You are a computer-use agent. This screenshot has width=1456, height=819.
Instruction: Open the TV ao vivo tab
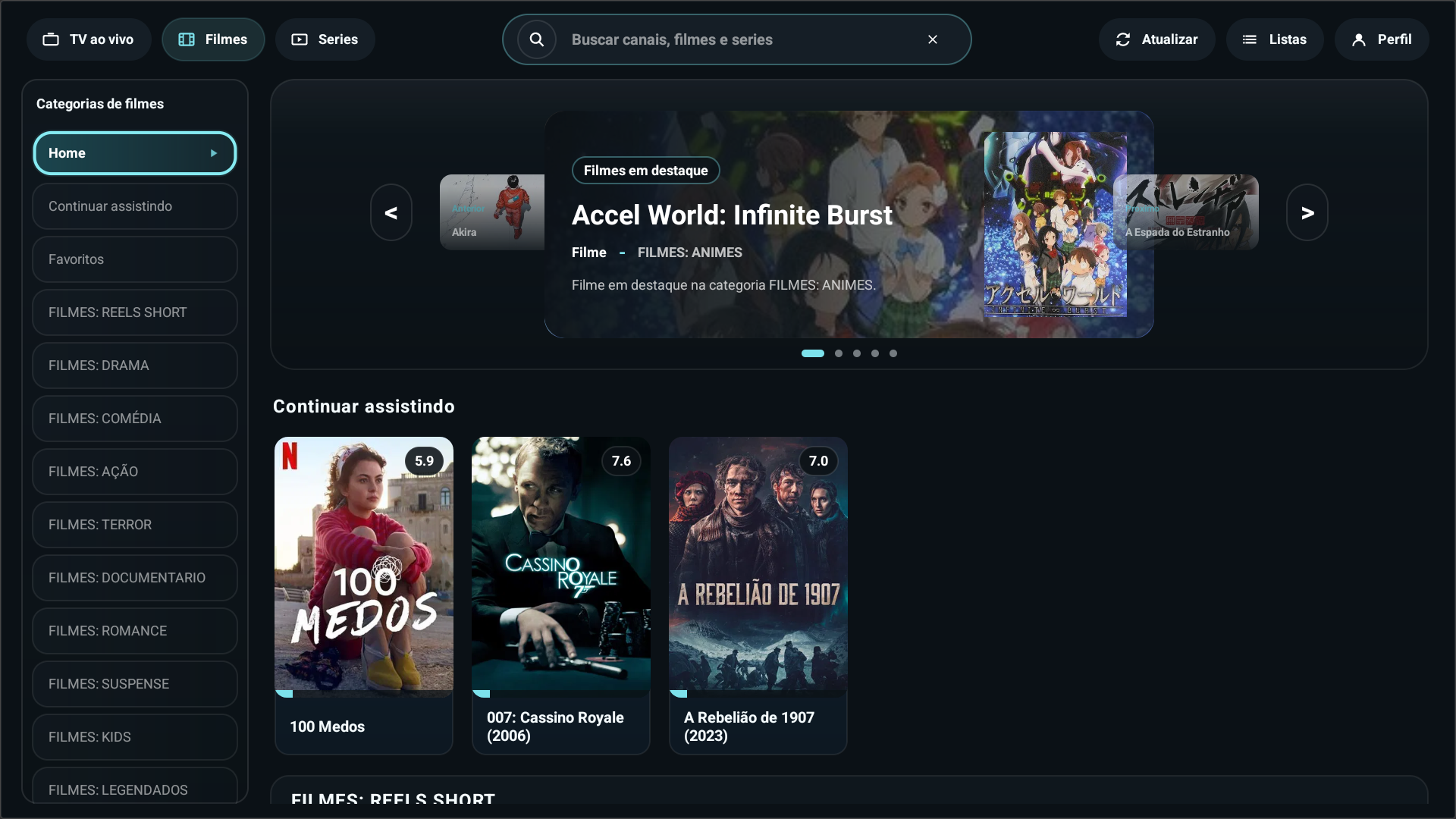tap(89, 39)
